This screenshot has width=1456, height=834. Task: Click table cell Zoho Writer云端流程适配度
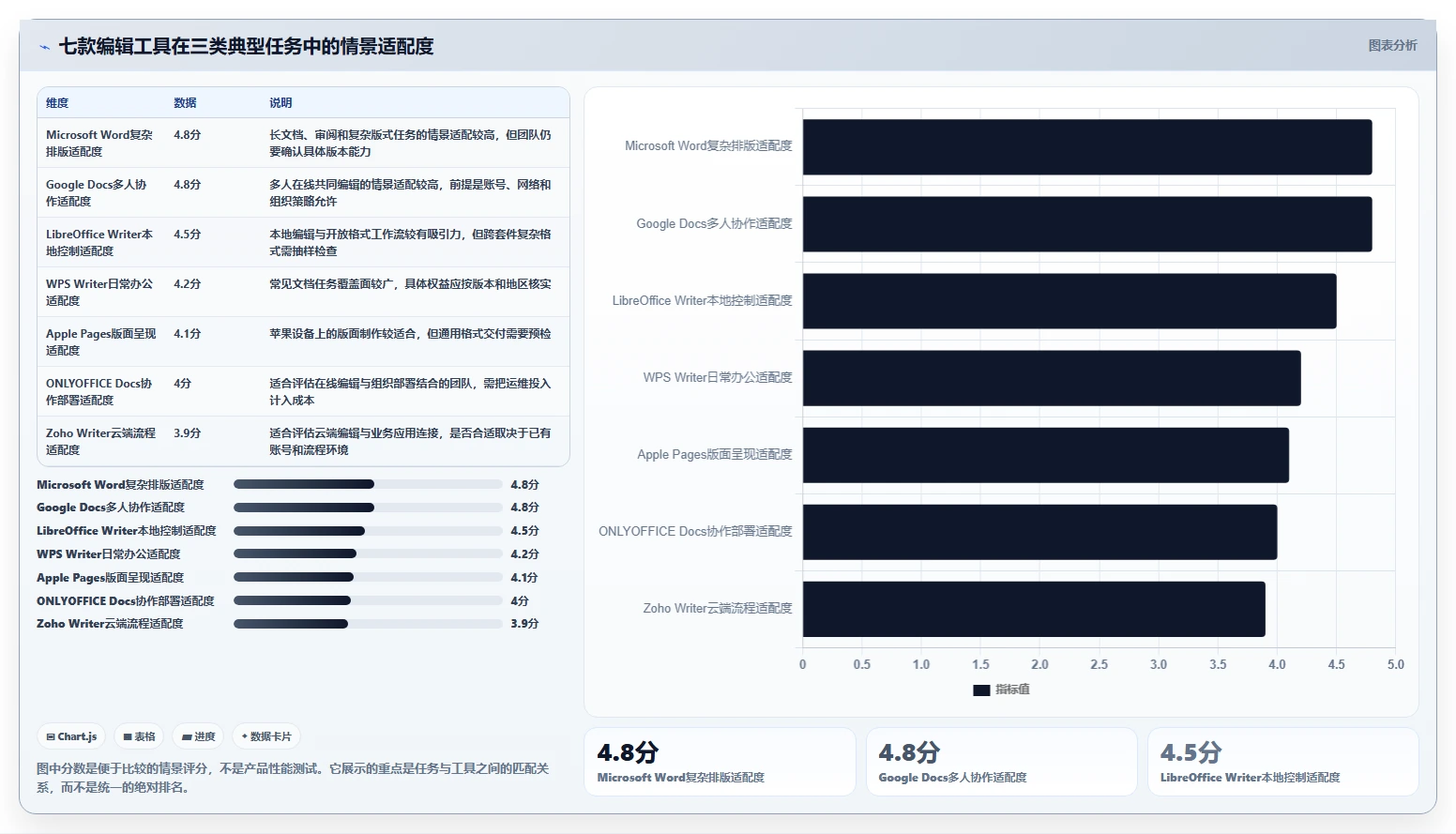101,441
